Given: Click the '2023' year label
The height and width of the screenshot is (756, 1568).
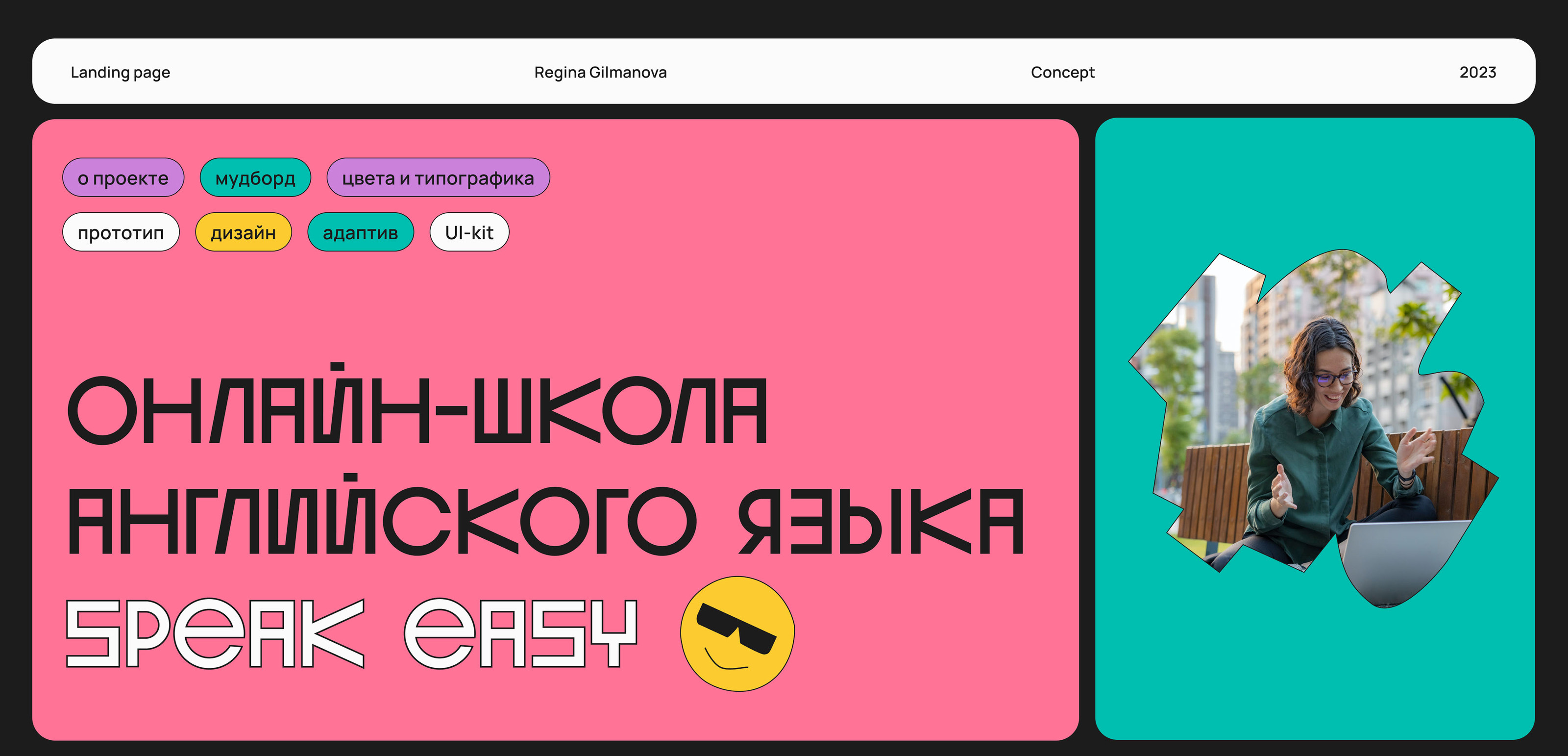Looking at the screenshot, I should point(1477,72).
